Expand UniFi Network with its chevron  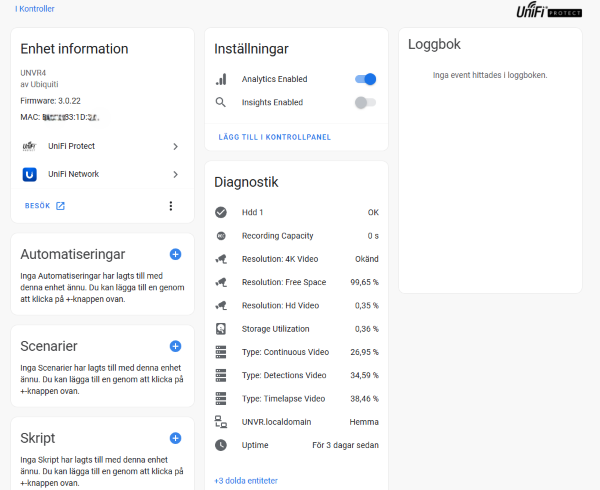[175, 174]
